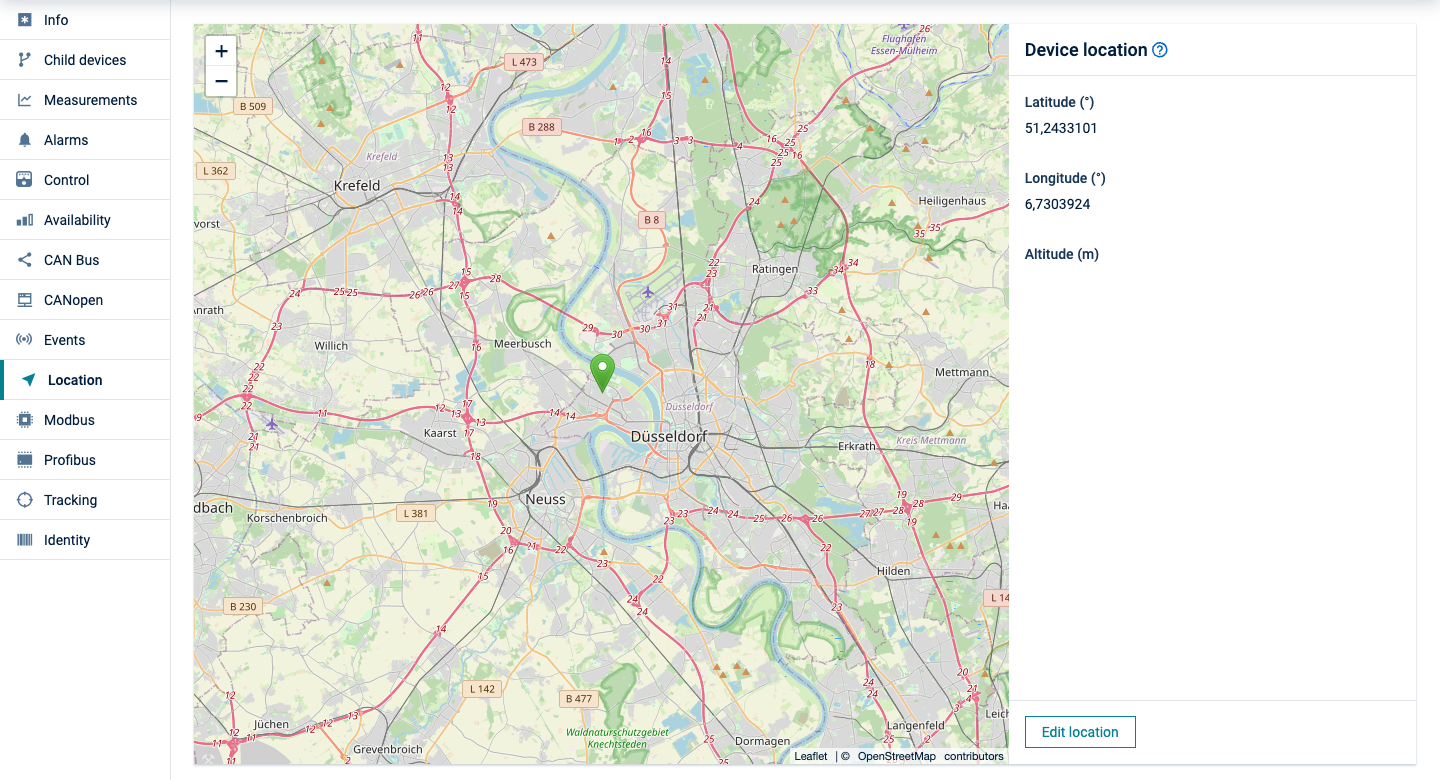
Task: Click the Latitude (°) label
Action: pos(1058,102)
